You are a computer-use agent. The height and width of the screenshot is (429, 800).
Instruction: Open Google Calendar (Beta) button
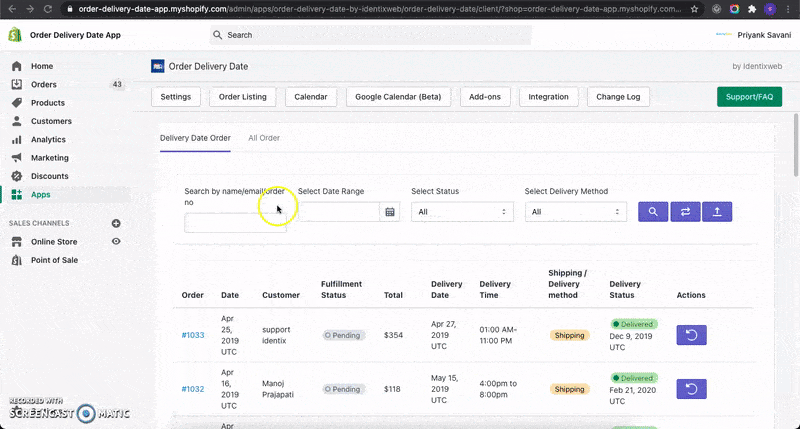click(398, 97)
